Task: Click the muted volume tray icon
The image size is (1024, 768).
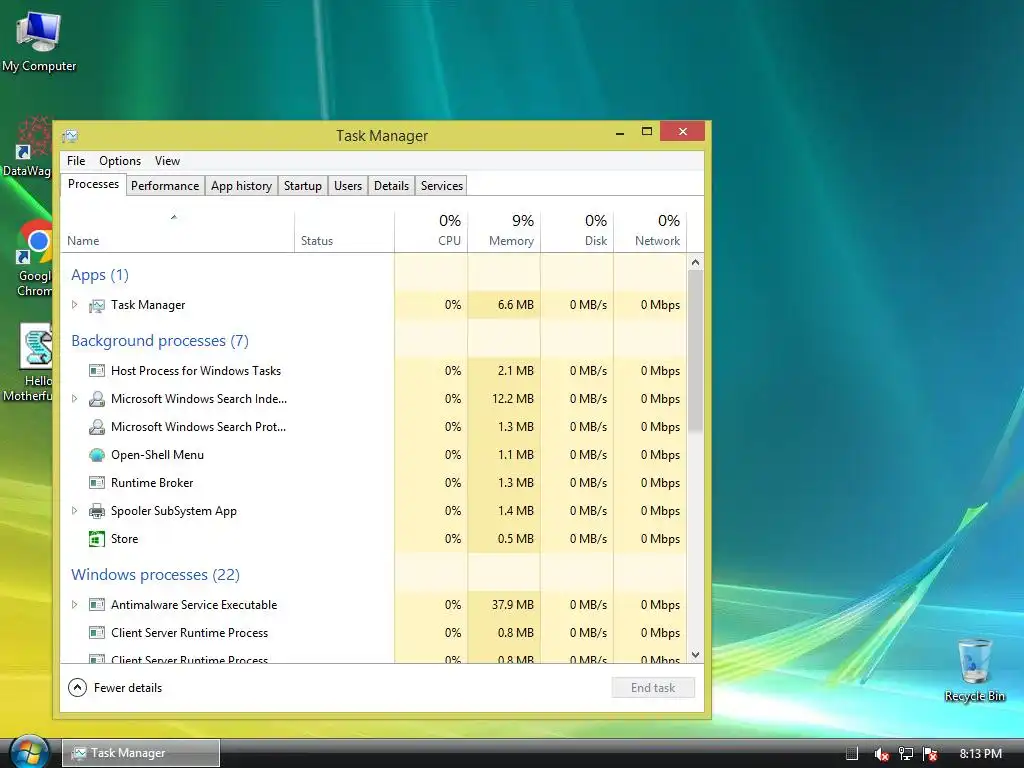Action: [881, 754]
